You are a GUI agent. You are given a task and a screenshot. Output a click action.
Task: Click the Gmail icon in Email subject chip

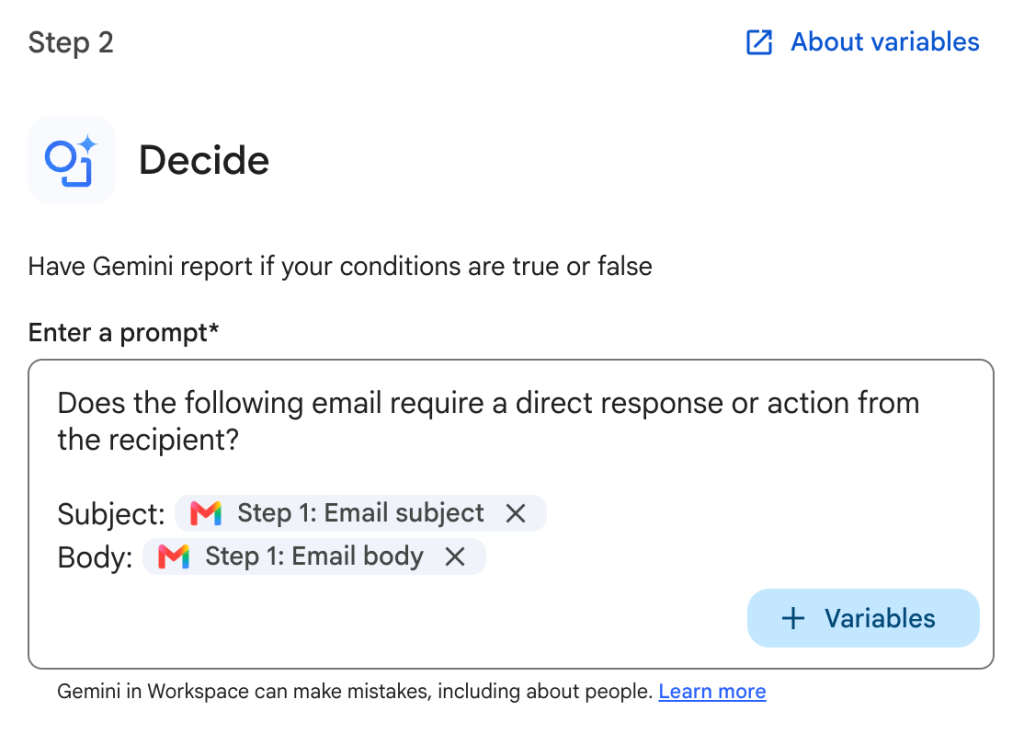coord(206,513)
